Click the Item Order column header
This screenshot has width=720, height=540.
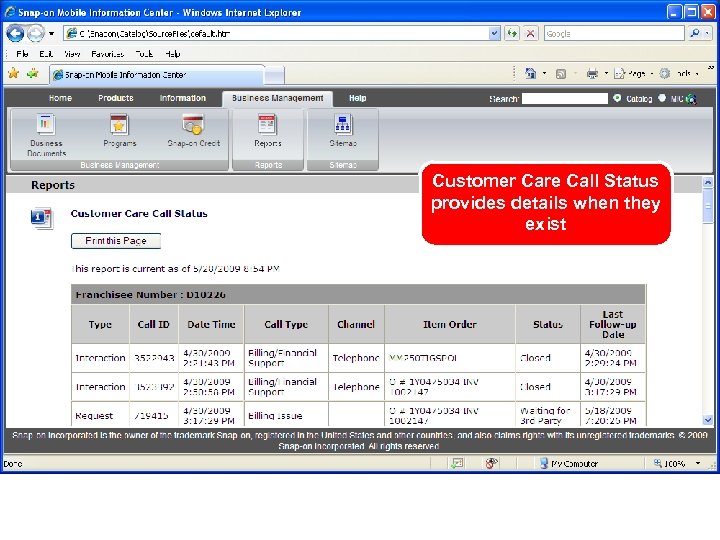click(450, 324)
